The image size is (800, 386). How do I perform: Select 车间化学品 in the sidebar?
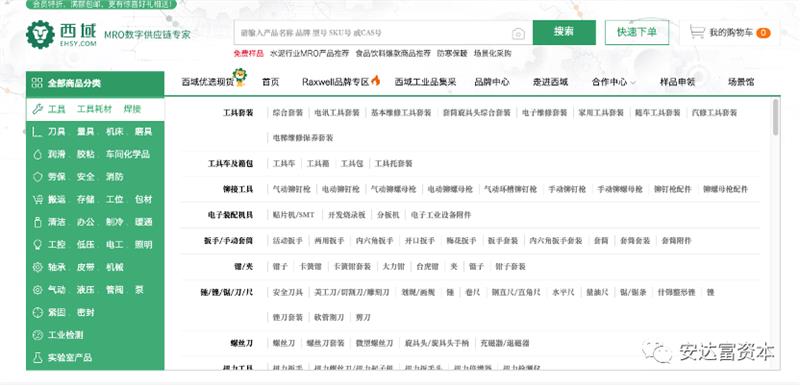pyautogui.click(x=128, y=155)
